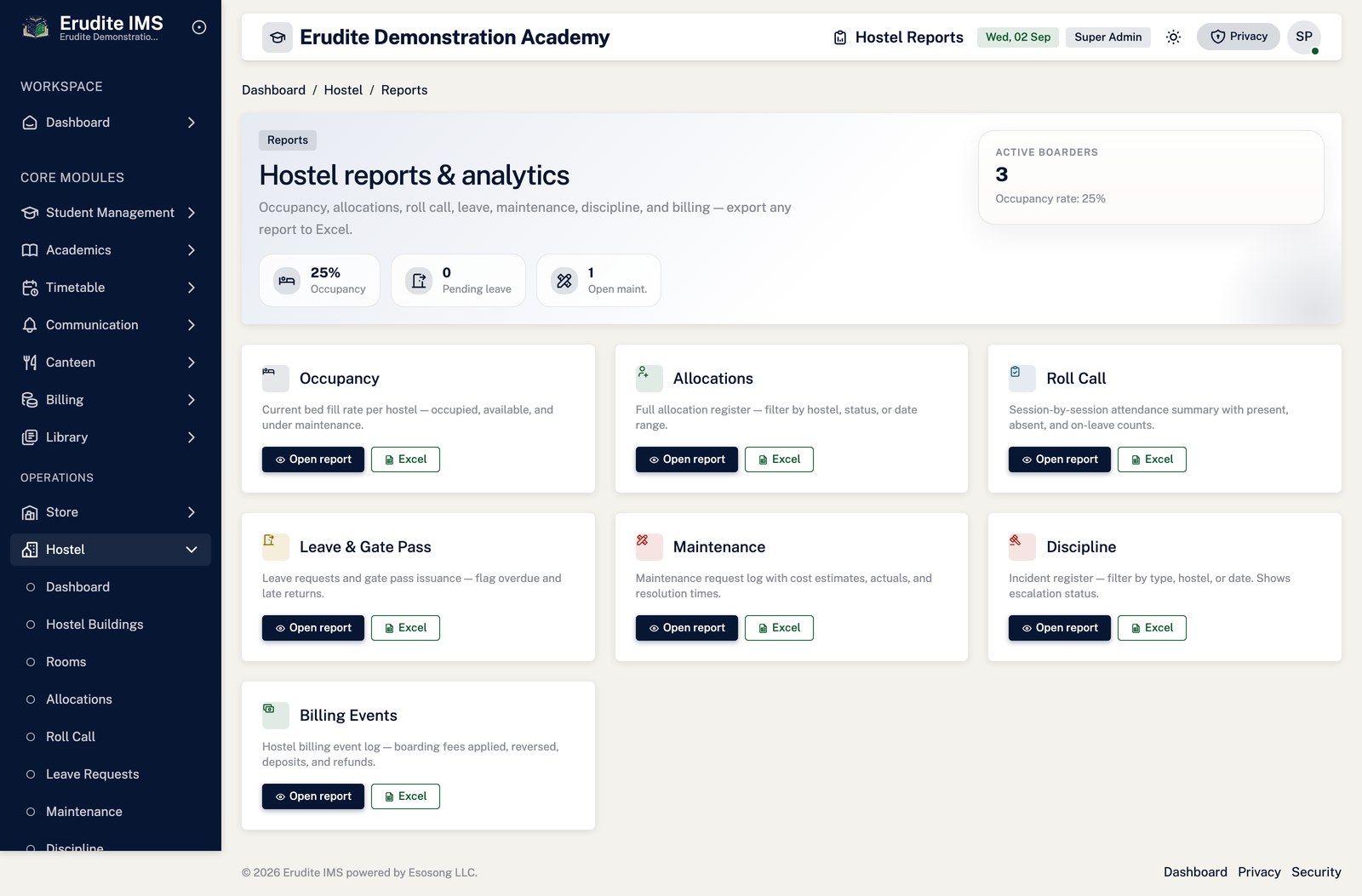Click the Privacy shield button
This screenshot has height=896, width=1362.
coord(1239,37)
